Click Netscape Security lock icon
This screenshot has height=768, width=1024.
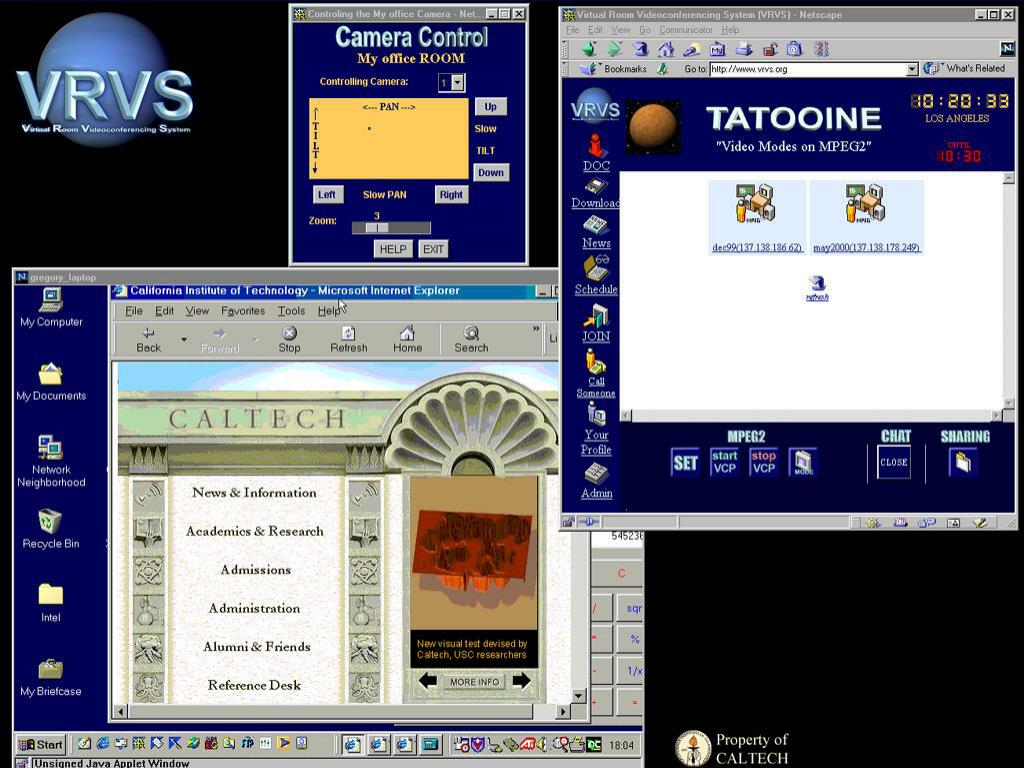[770, 49]
